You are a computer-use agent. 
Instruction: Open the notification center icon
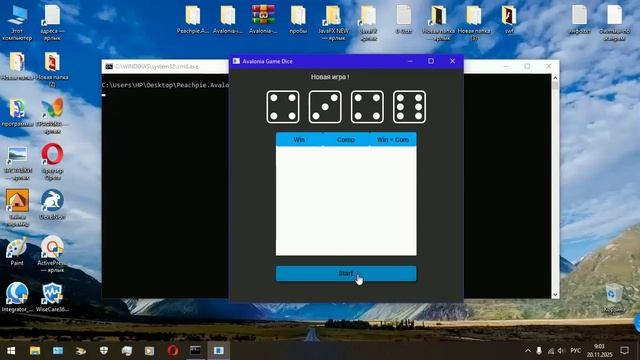(624, 351)
